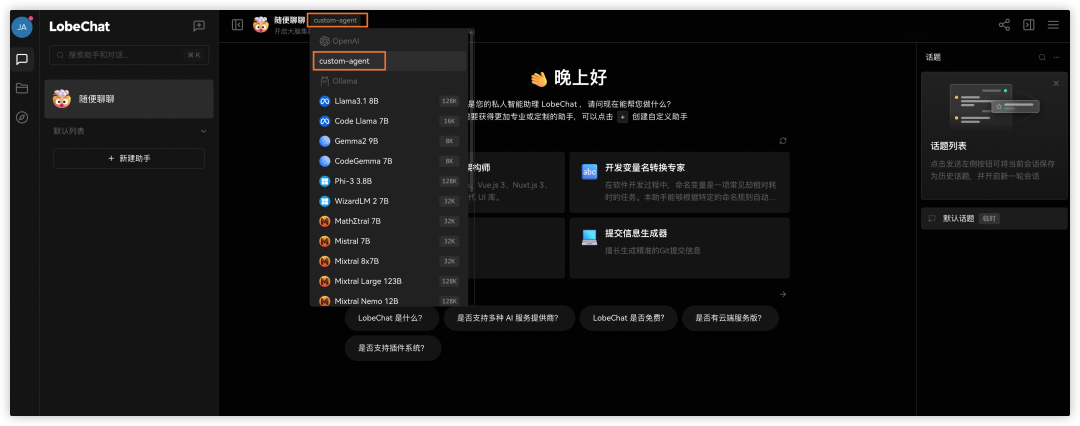Viewport: 1080px width, 426px height.
Task: Select the Mixtral Nemo 12B model
Action: click(389, 300)
